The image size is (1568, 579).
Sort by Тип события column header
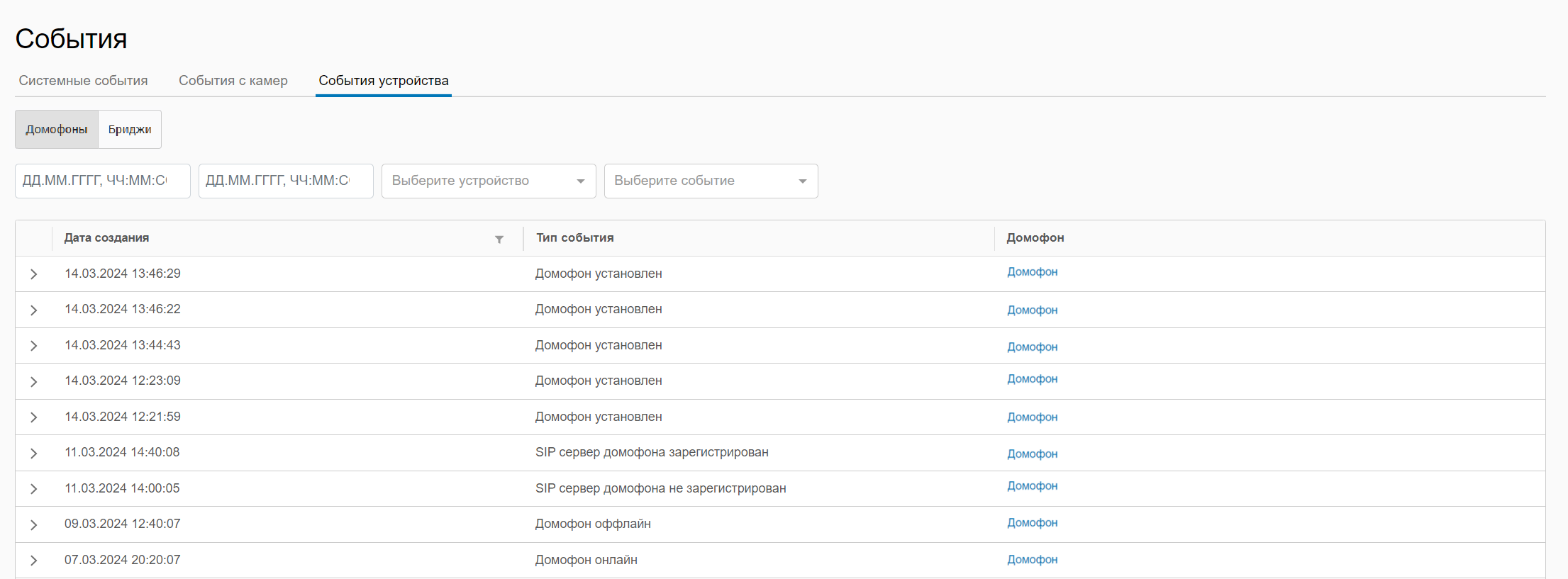pos(574,238)
